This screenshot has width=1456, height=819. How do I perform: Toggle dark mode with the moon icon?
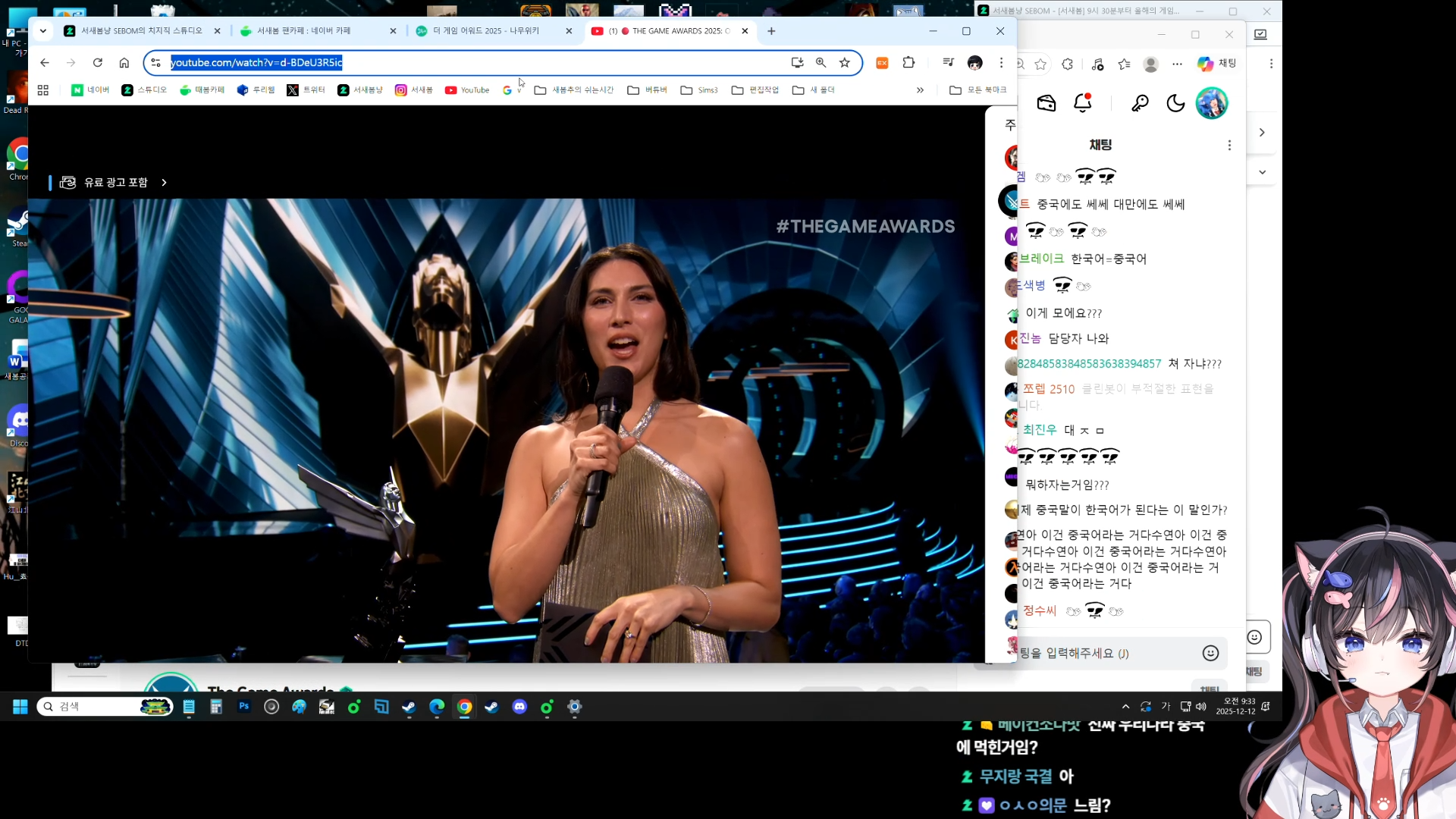coord(1175,103)
